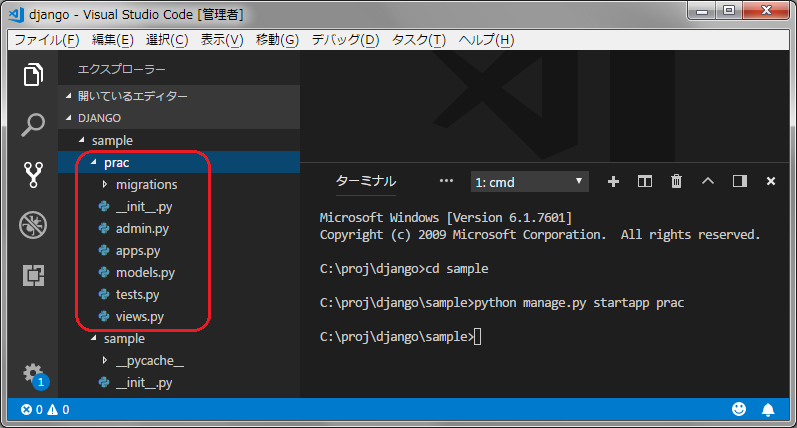The width and height of the screenshot is (797, 428).
Task: Split the terminal pane
Action: (x=645, y=181)
